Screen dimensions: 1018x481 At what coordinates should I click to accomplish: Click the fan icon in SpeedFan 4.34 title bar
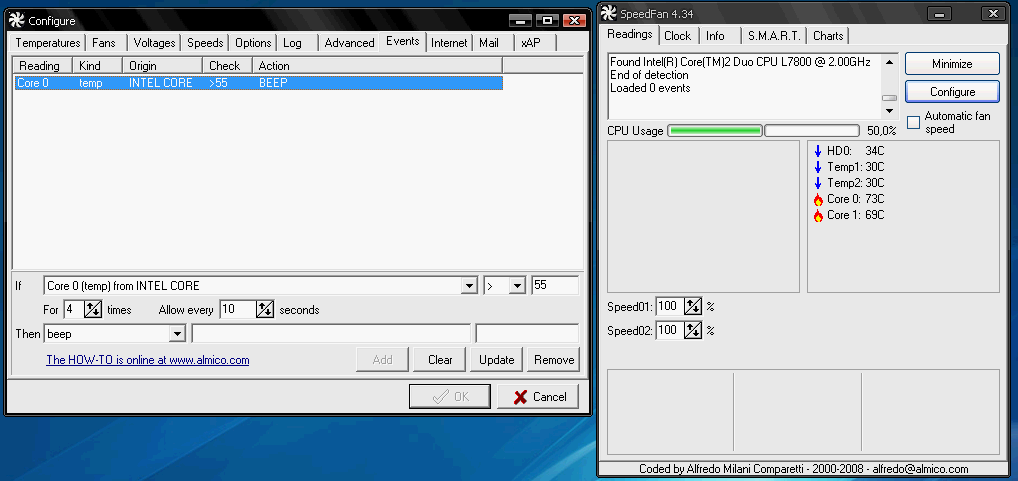point(609,12)
